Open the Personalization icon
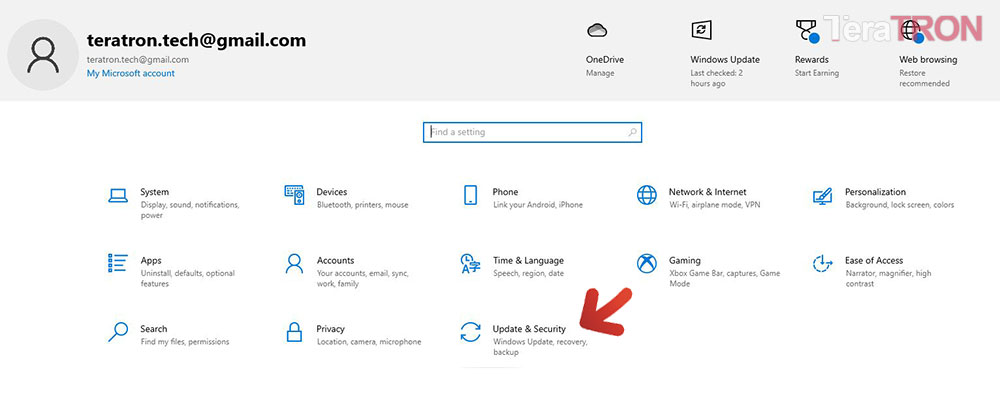Image resolution: width=1000 pixels, height=407 pixels. point(823,196)
